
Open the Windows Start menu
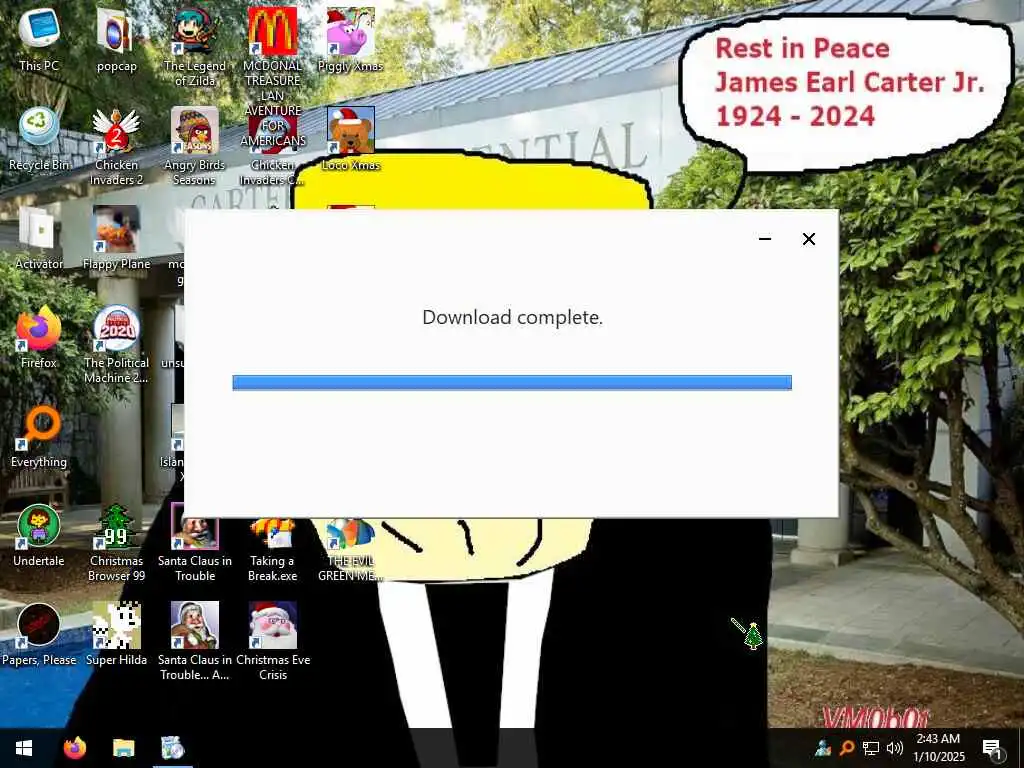click(24, 748)
